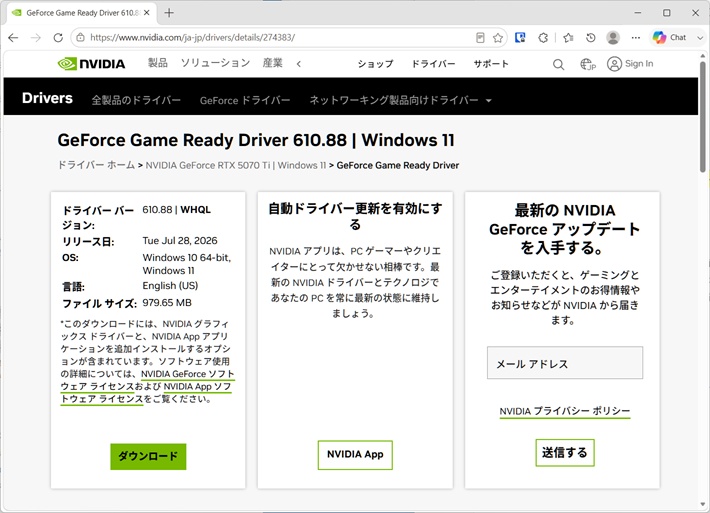Click the scrollbar up arrow
This screenshot has height=513, width=710.
pos(703,56)
